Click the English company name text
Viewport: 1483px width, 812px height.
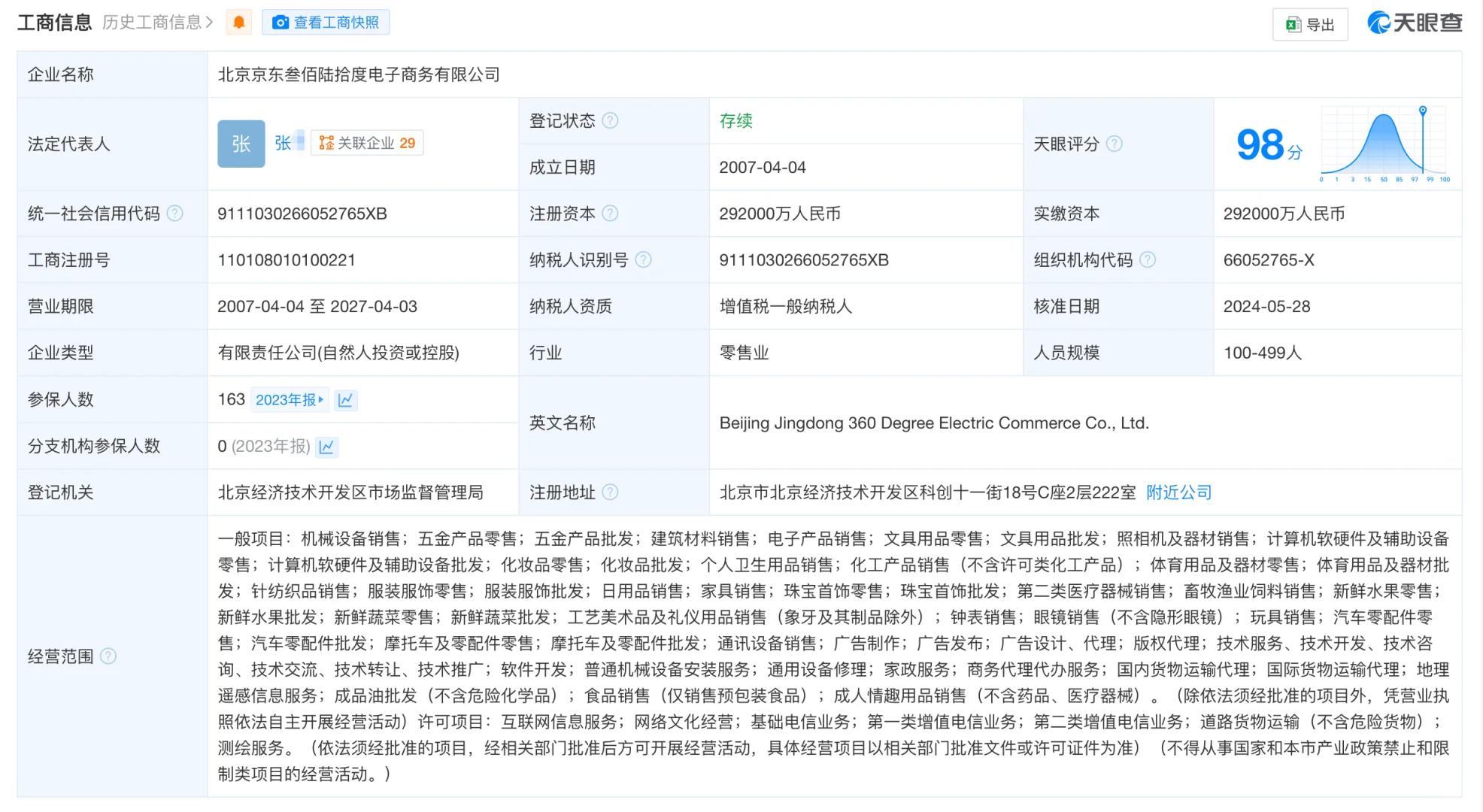[x=934, y=423]
